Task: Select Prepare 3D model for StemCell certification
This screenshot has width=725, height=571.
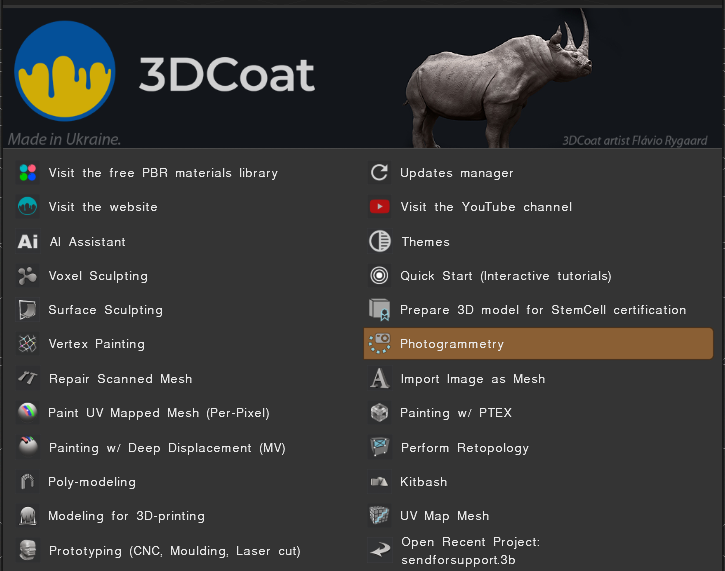Action: pyautogui.click(x=543, y=310)
